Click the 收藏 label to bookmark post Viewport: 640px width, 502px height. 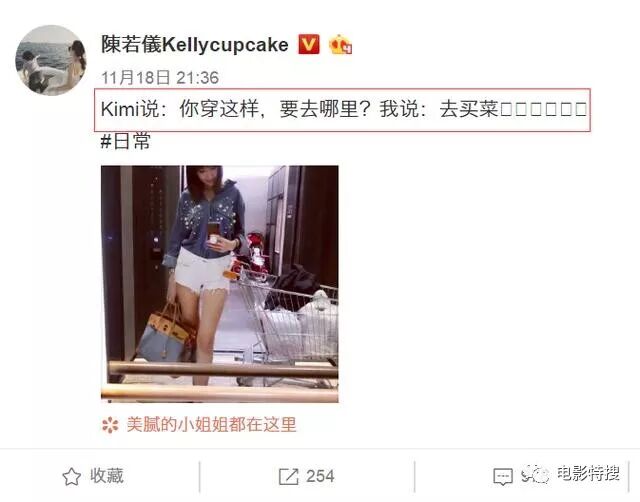(x=107, y=476)
